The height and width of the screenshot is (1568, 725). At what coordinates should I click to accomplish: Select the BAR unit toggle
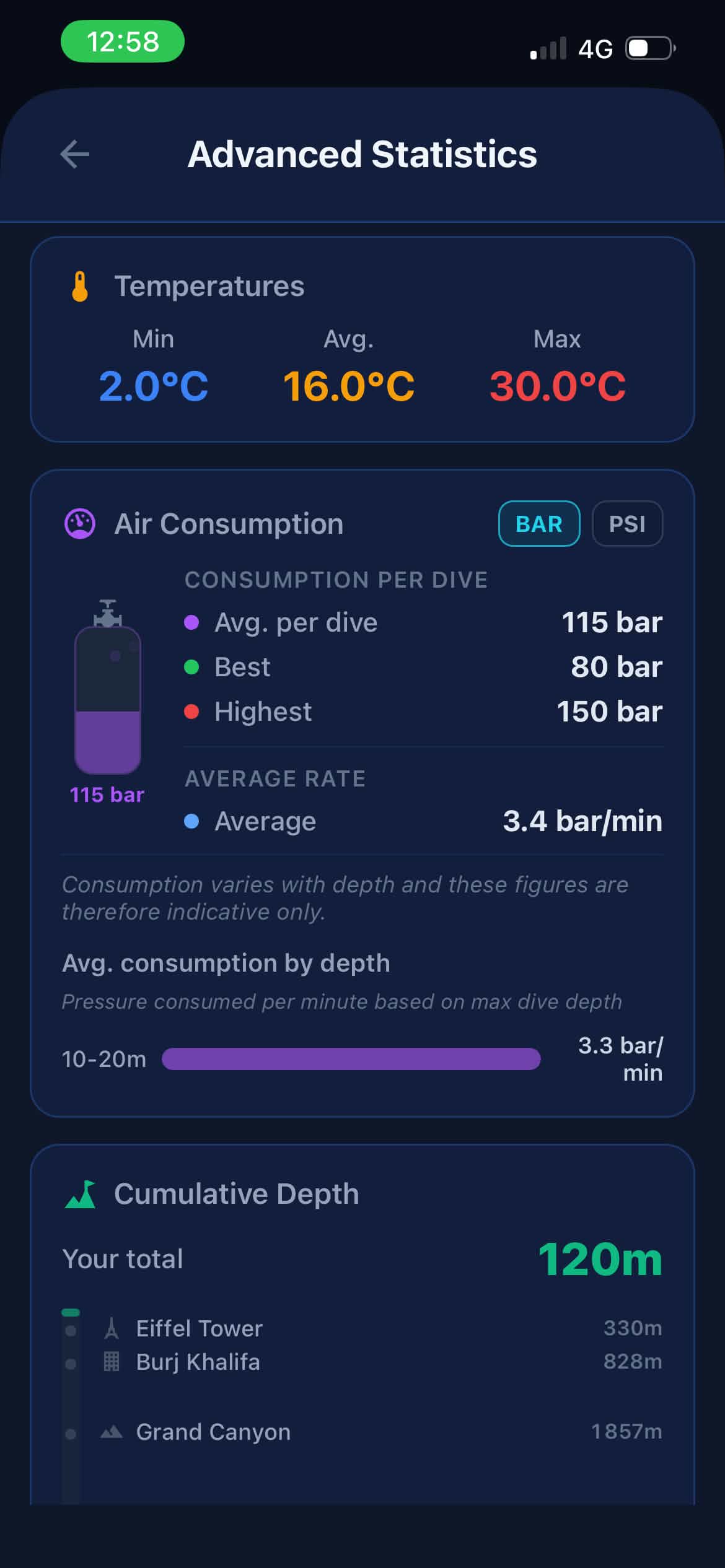(539, 524)
